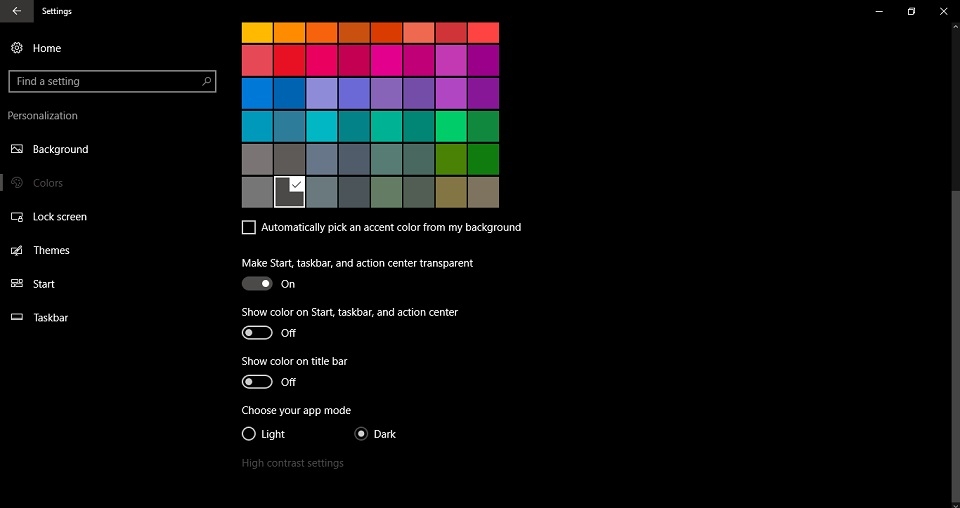Click the back arrow in Settings
The image size is (960, 508).
pos(17,11)
